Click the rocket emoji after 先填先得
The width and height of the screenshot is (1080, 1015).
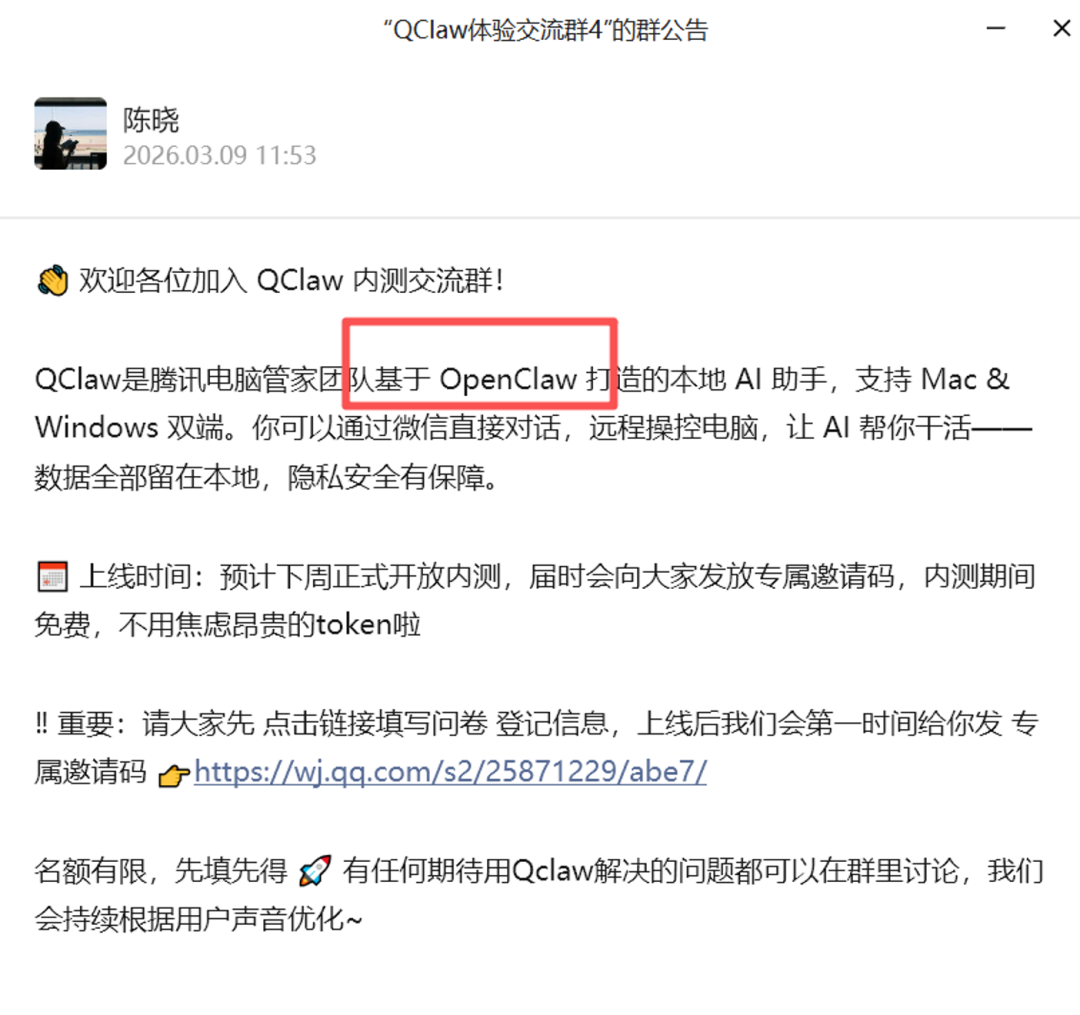click(x=315, y=871)
